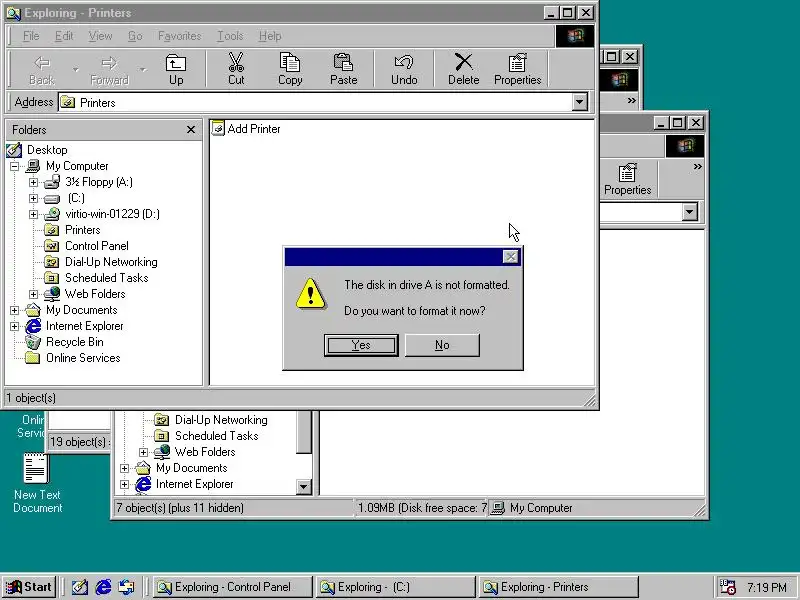Open address dropdown in rear Explorer window
The width and height of the screenshot is (800, 600).
pyautogui.click(x=689, y=212)
